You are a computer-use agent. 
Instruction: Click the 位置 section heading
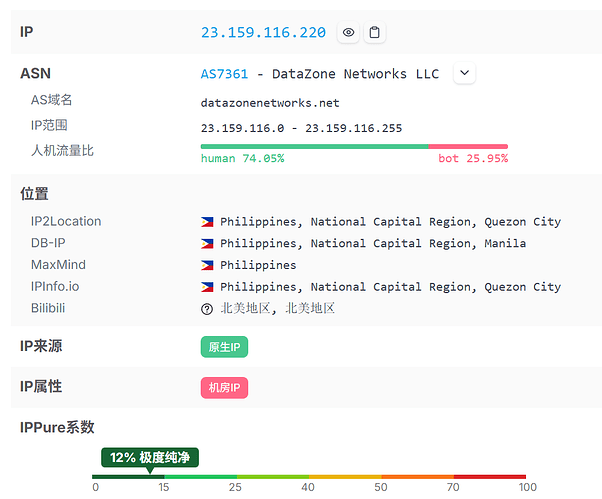point(35,194)
